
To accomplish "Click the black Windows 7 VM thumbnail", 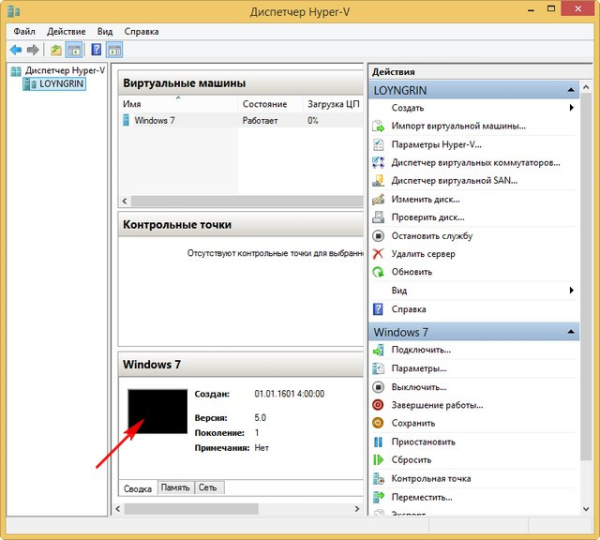I will pos(157,412).
